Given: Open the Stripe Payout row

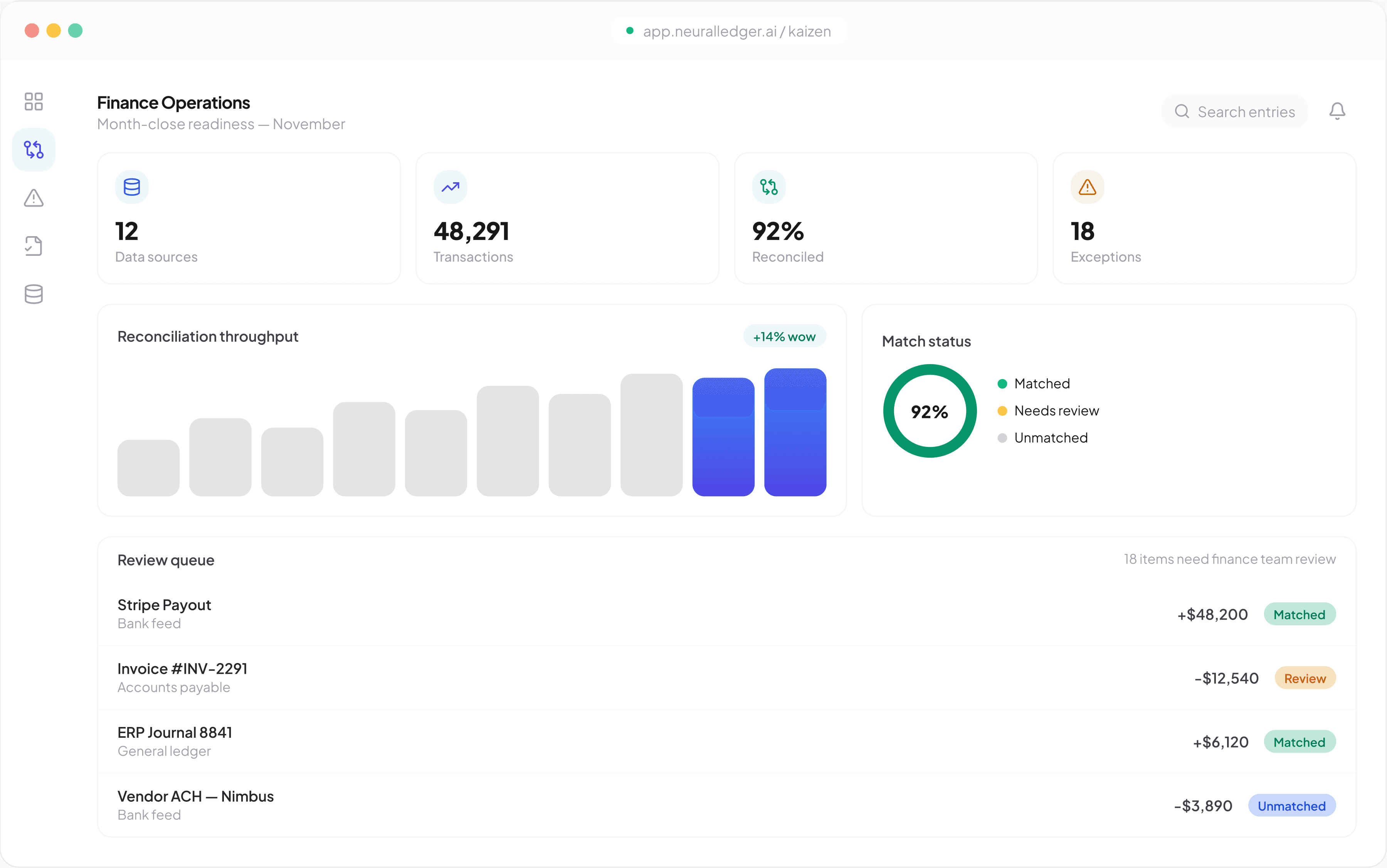Looking at the screenshot, I should (727, 614).
